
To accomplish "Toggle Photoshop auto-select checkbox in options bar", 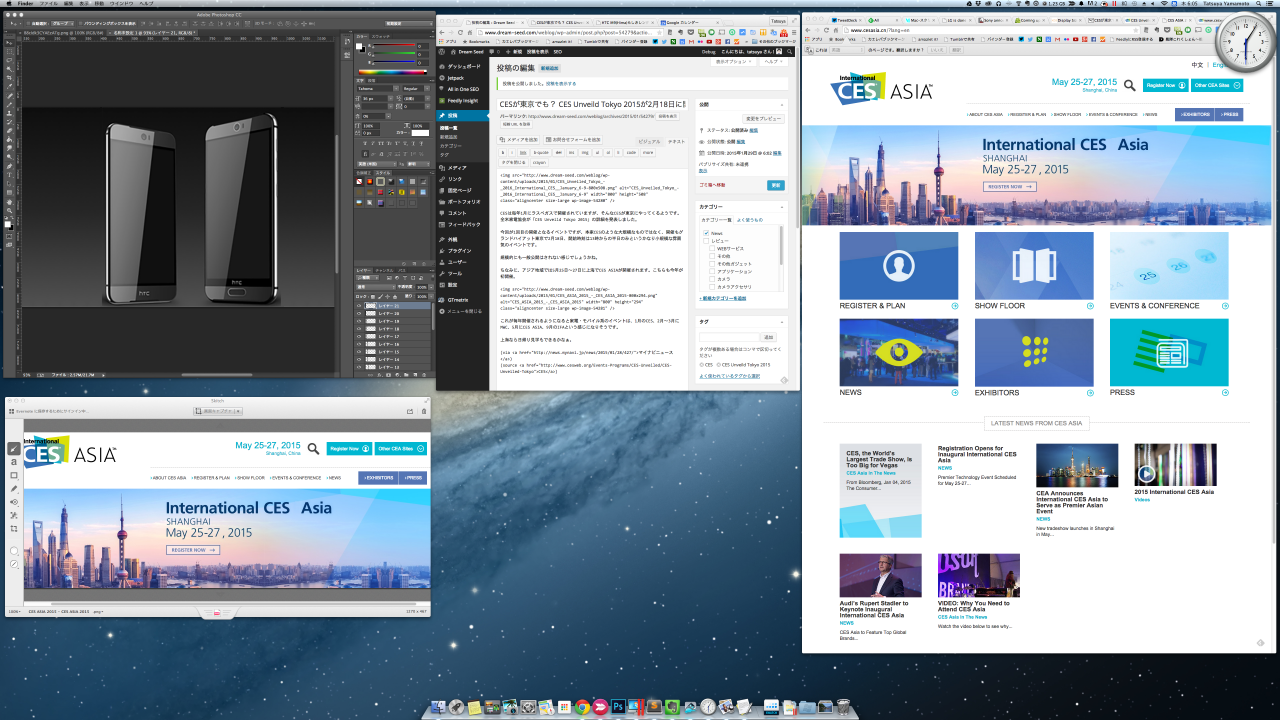I will tap(28, 24).
